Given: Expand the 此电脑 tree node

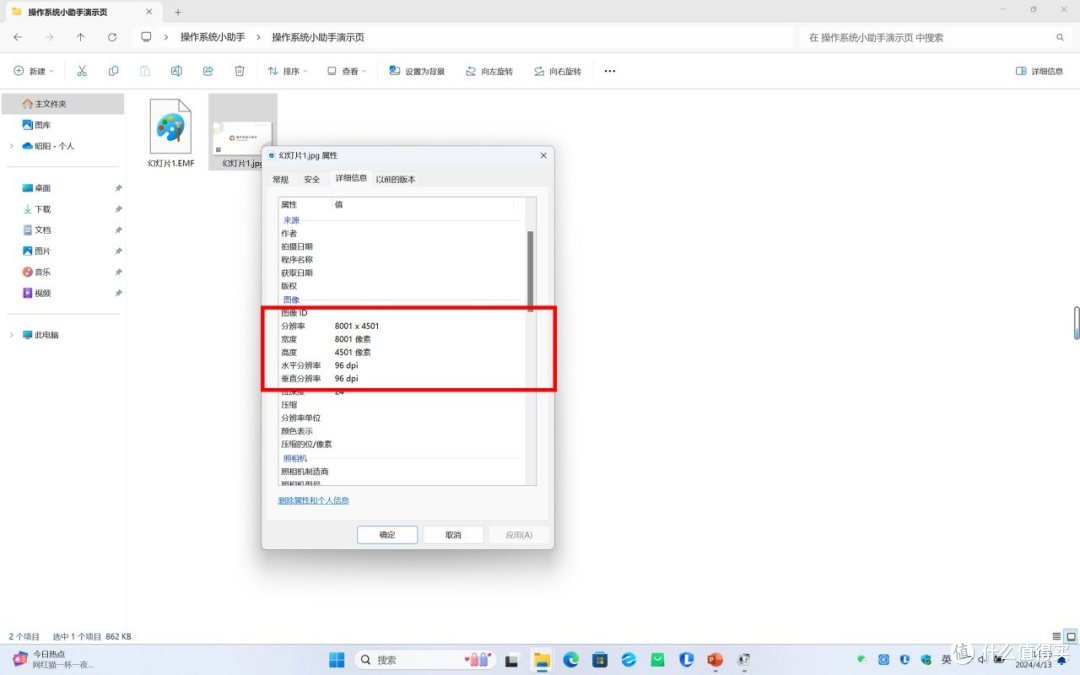Looking at the screenshot, I should pos(12,335).
